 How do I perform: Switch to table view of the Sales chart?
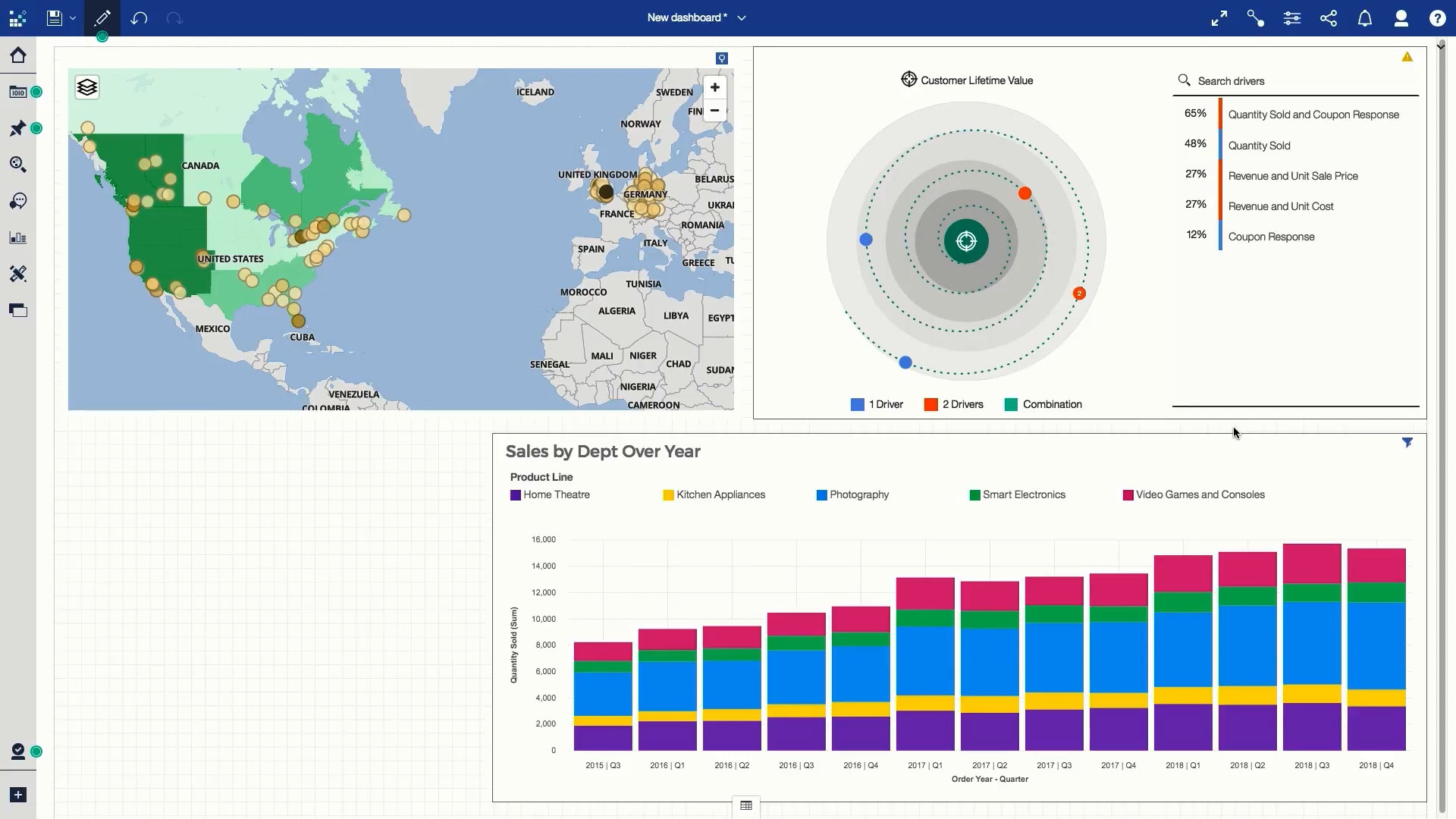[745, 806]
